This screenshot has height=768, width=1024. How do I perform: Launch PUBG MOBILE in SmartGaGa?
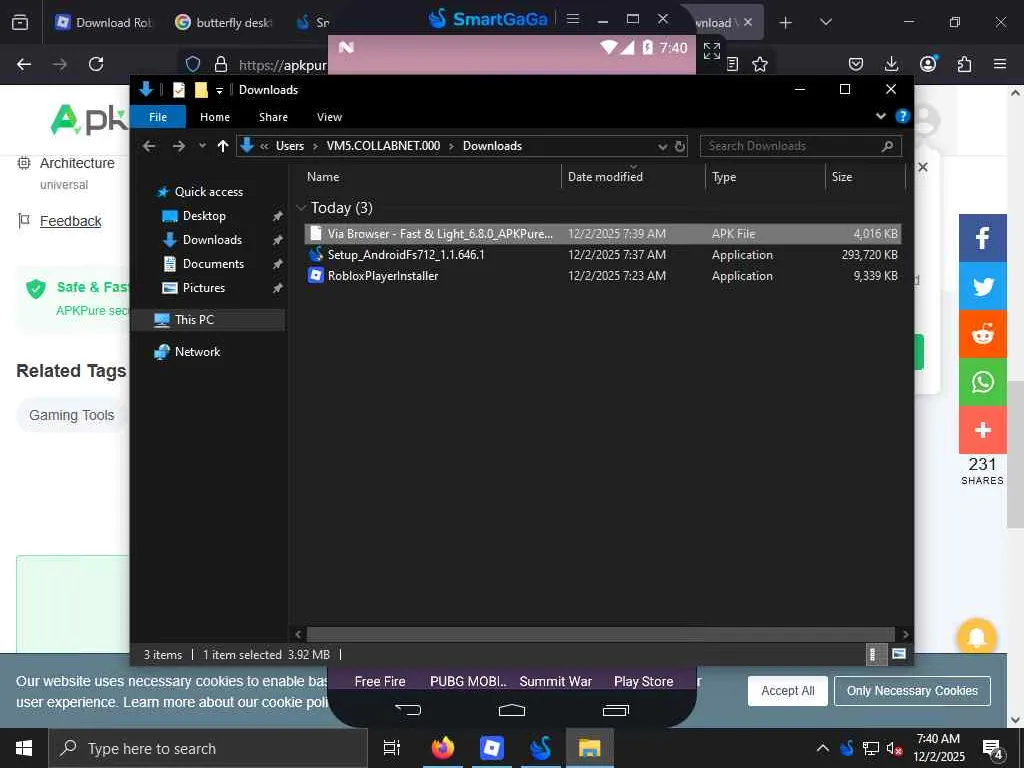(468, 682)
